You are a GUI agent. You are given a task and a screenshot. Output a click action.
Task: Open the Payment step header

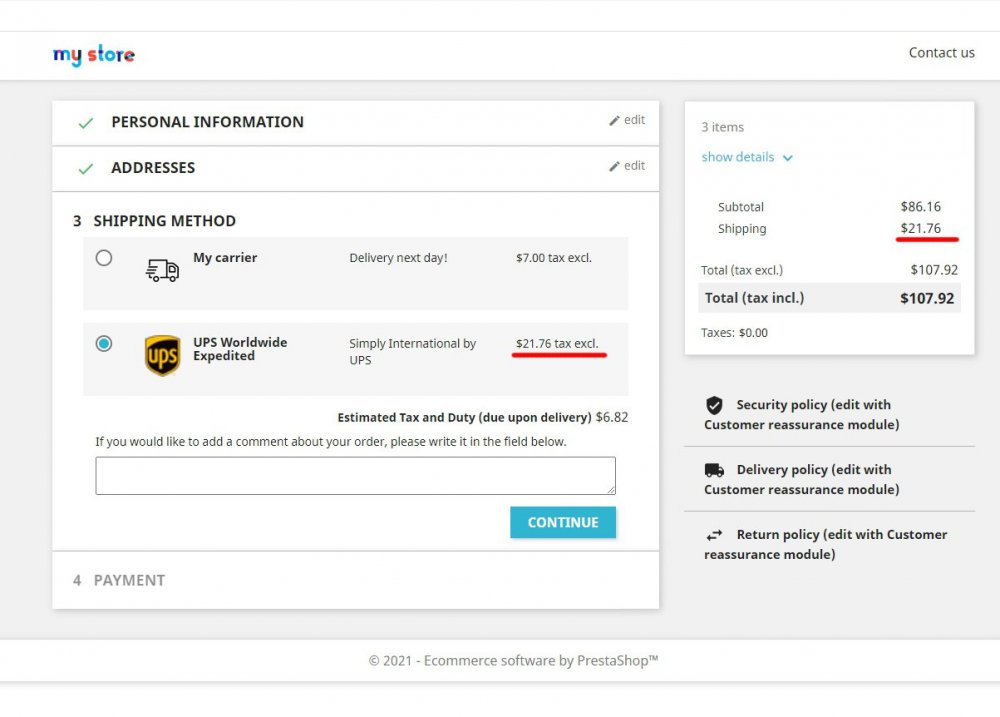[129, 580]
